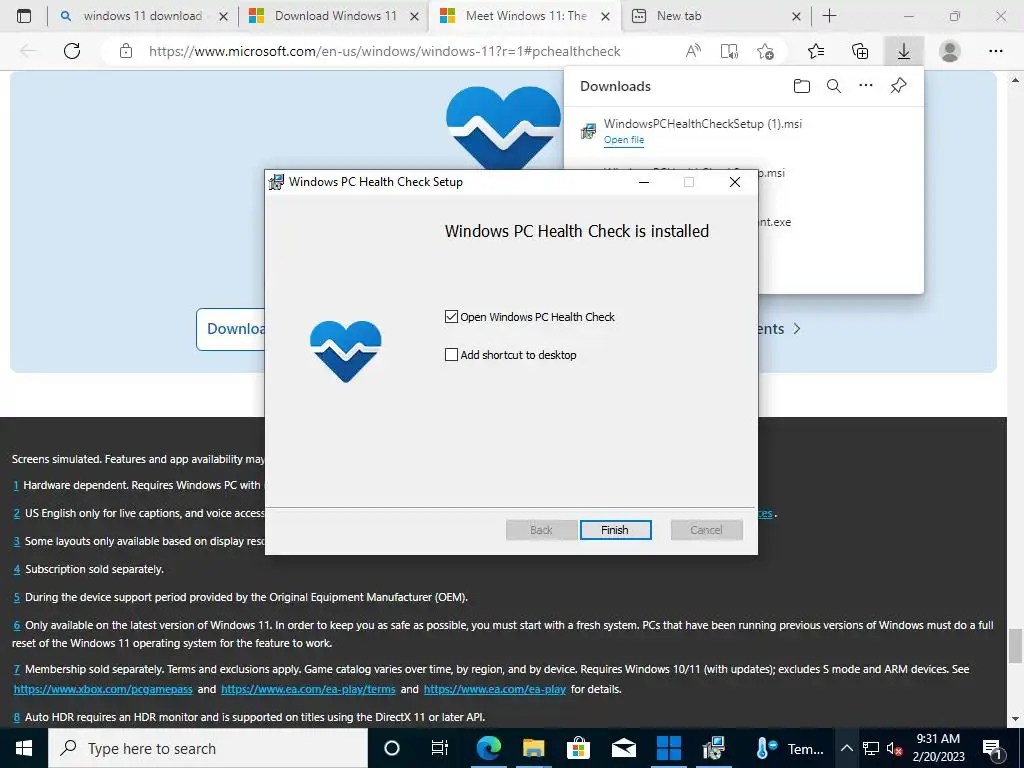Open the Collections icon
Screen dimensions: 1024x768
860,51
